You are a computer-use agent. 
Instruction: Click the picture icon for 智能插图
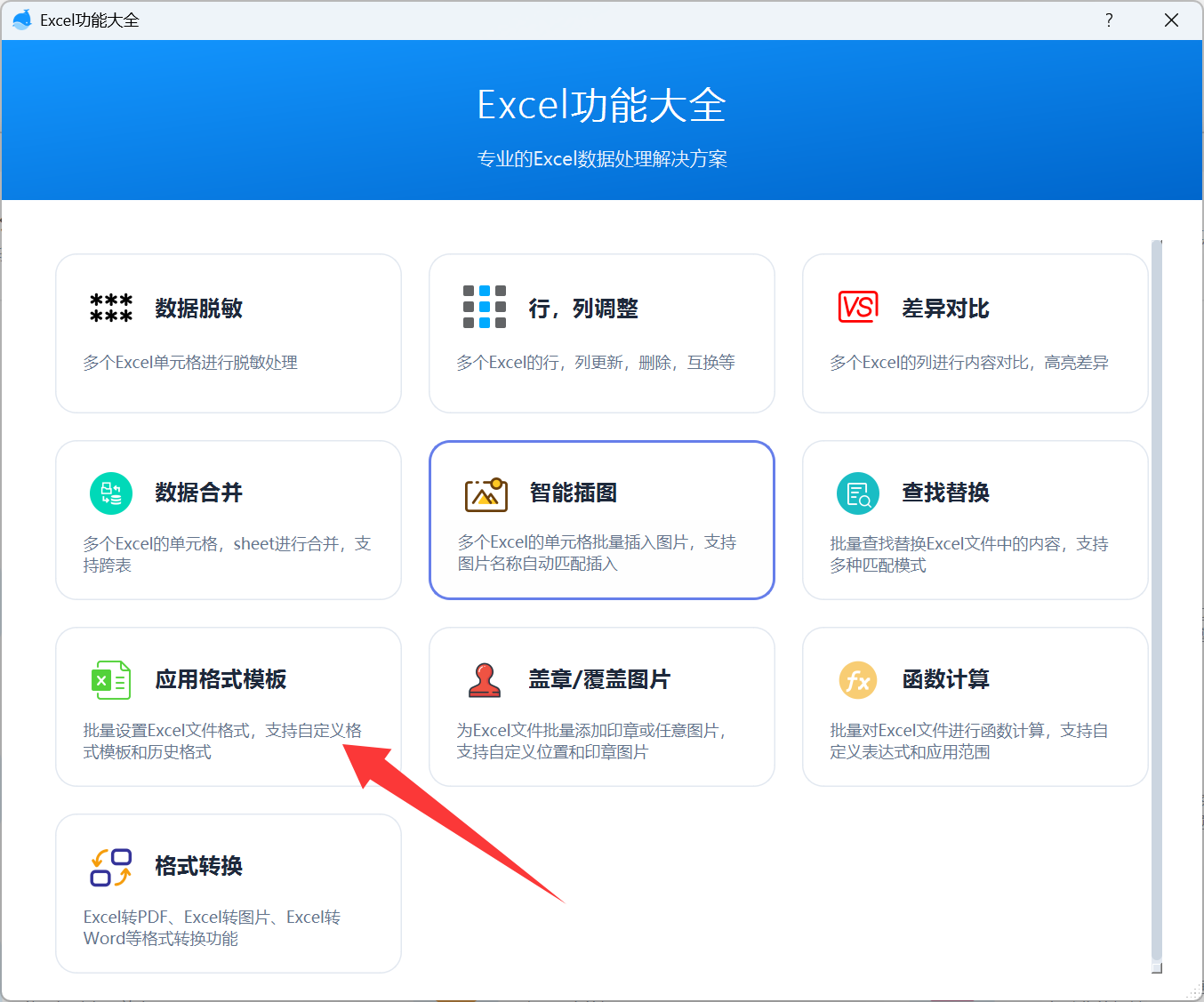[486, 493]
